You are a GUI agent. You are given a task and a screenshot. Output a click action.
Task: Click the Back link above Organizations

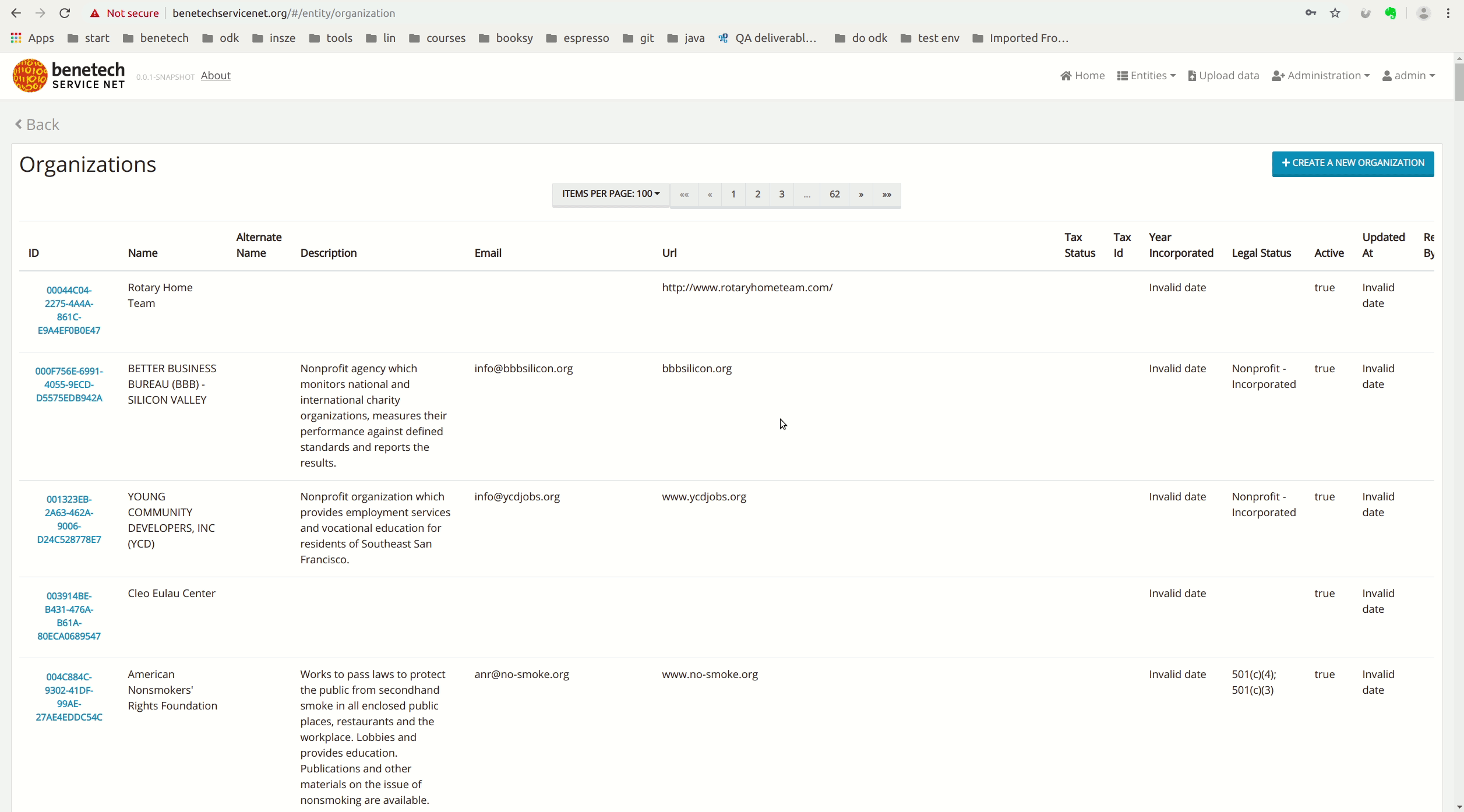(x=37, y=124)
